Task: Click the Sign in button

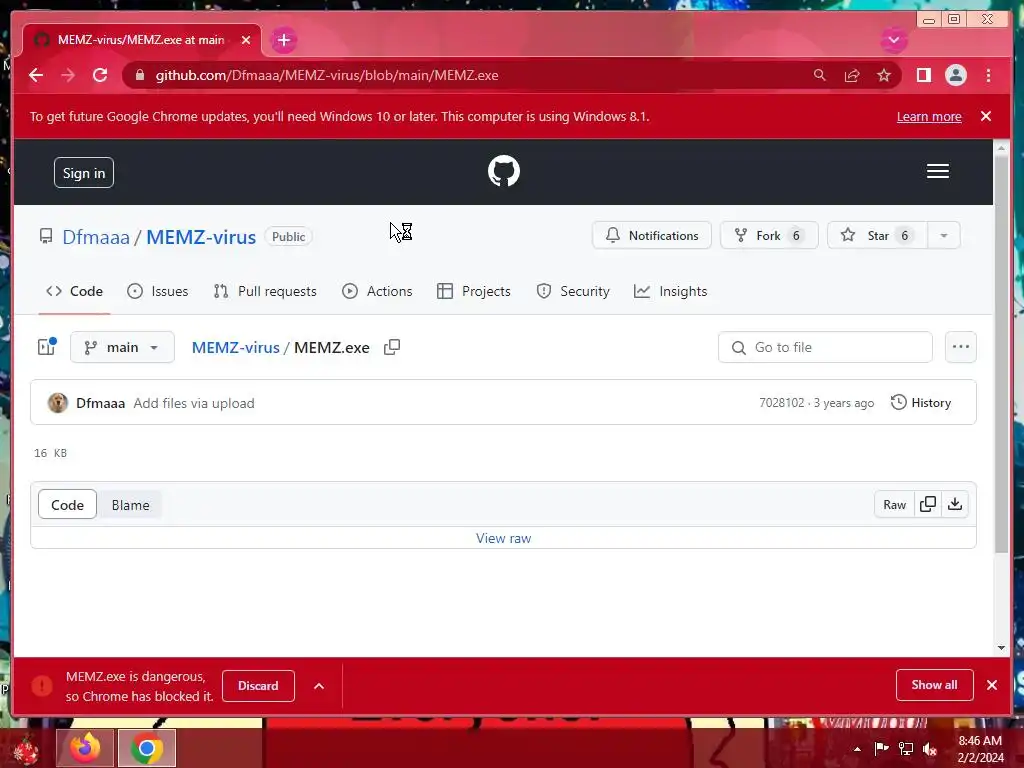Action: click(84, 173)
